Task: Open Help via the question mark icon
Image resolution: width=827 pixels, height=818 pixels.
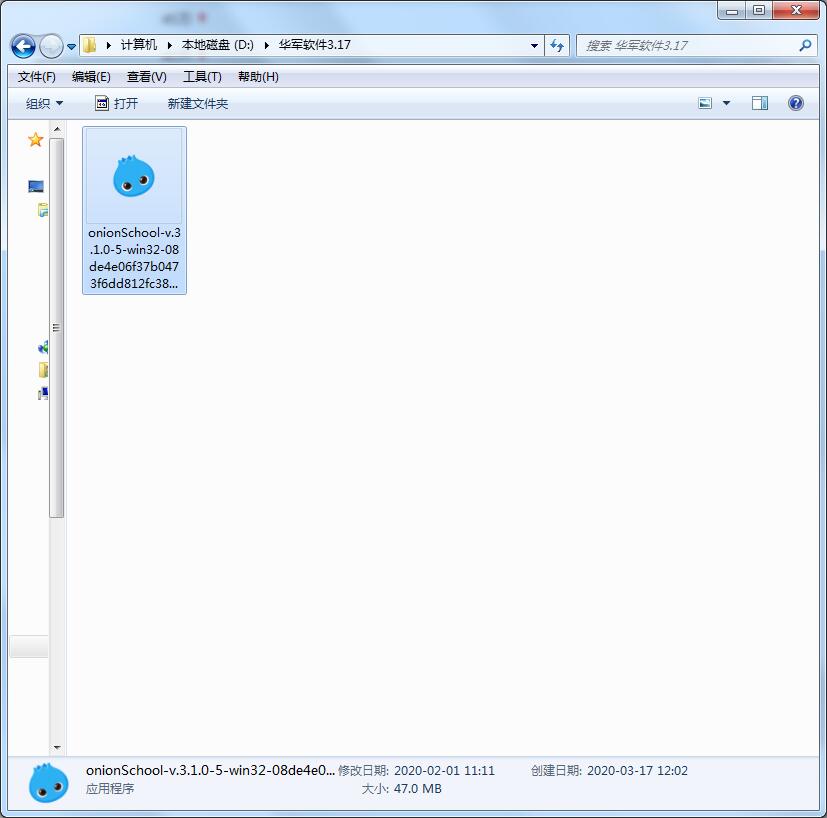Action: click(x=795, y=102)
